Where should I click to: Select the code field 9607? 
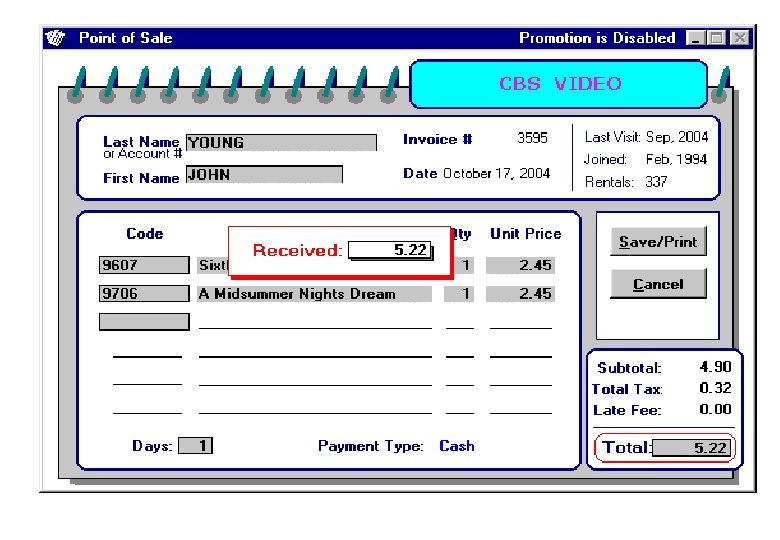tap(144, 265)
